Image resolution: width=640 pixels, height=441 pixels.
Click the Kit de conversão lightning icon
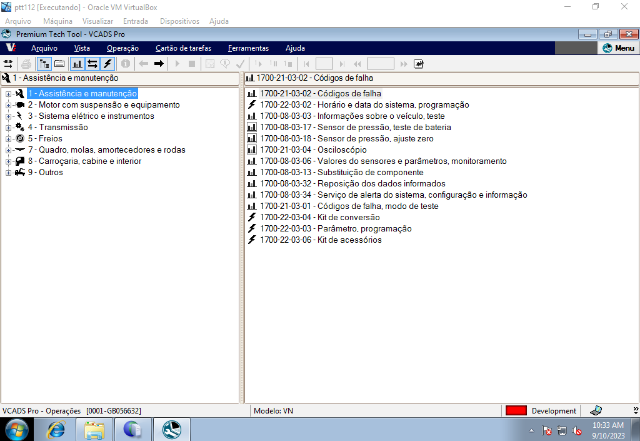252,217
